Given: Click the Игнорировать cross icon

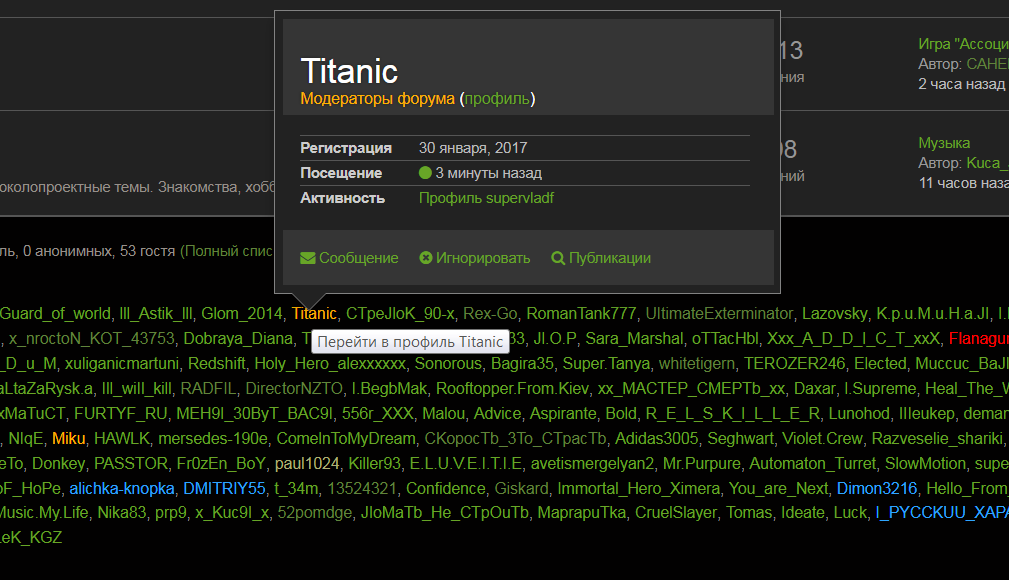Looking at the screenshot, I should pos(425,258).
